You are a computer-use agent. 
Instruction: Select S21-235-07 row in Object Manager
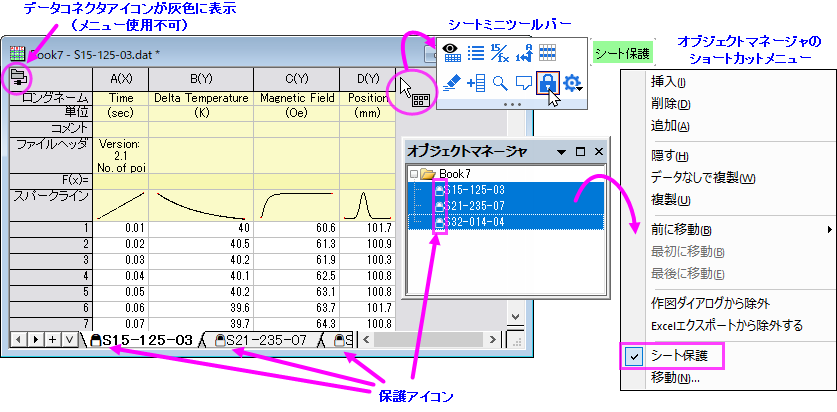506,206
